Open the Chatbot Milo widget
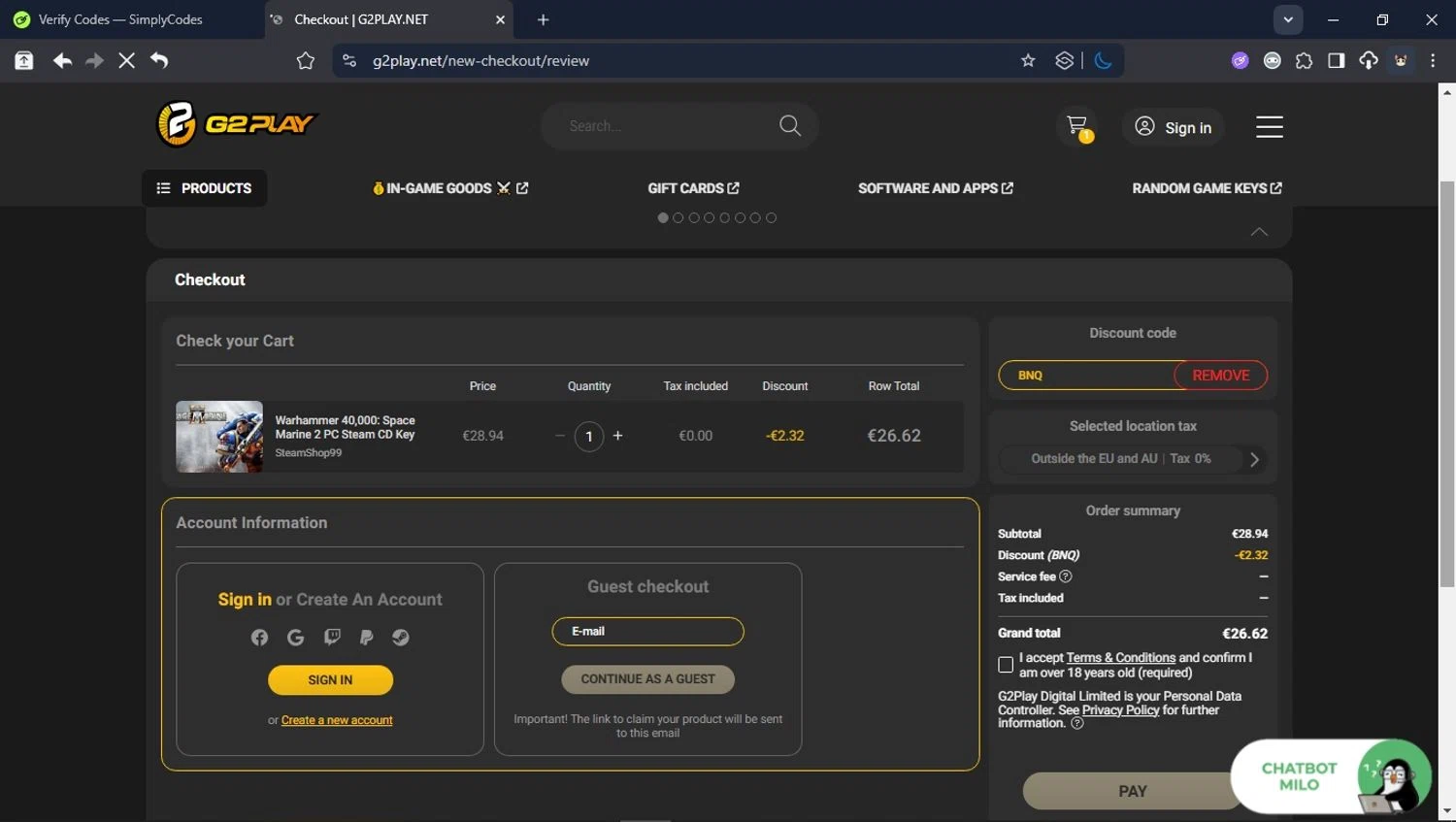 pyautogui.click(x=1330, y=776)
